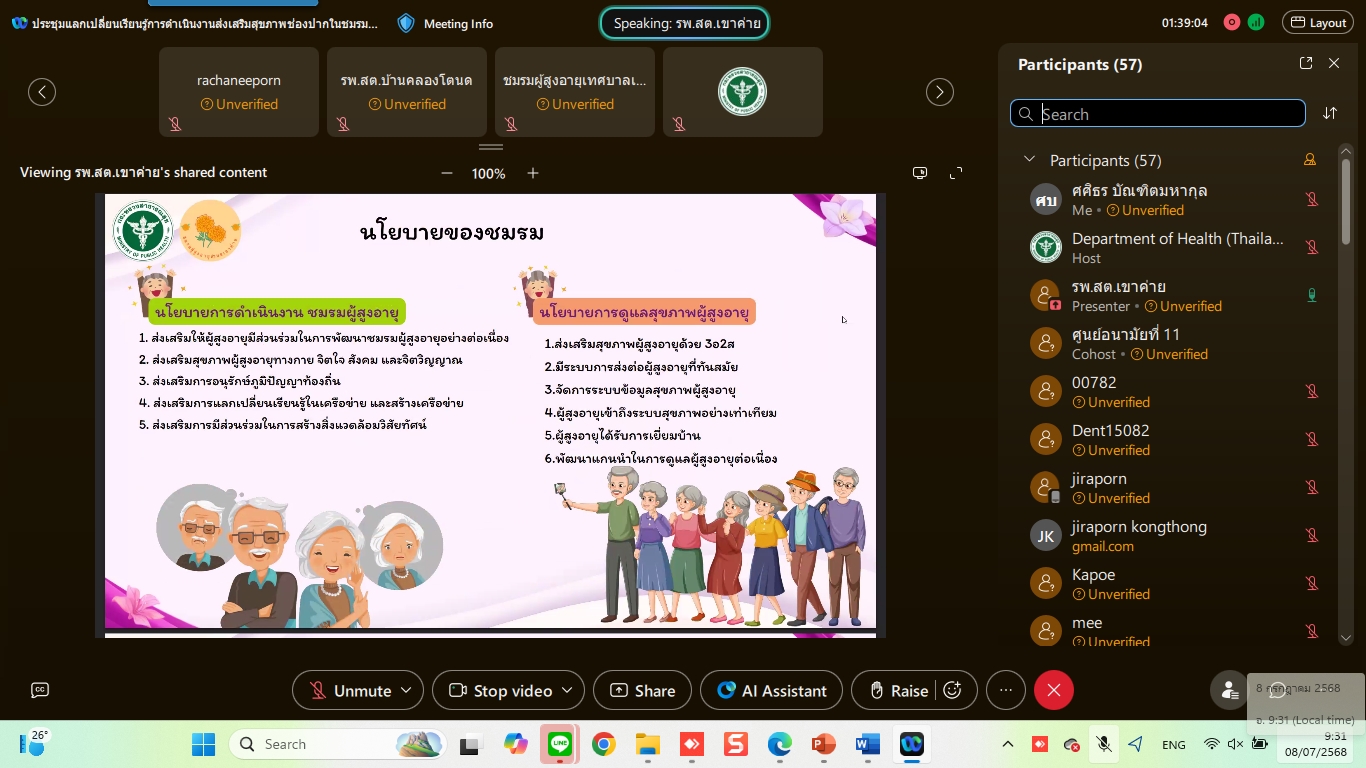Stop video camera

pyautogui.click(x=500, y=691)
